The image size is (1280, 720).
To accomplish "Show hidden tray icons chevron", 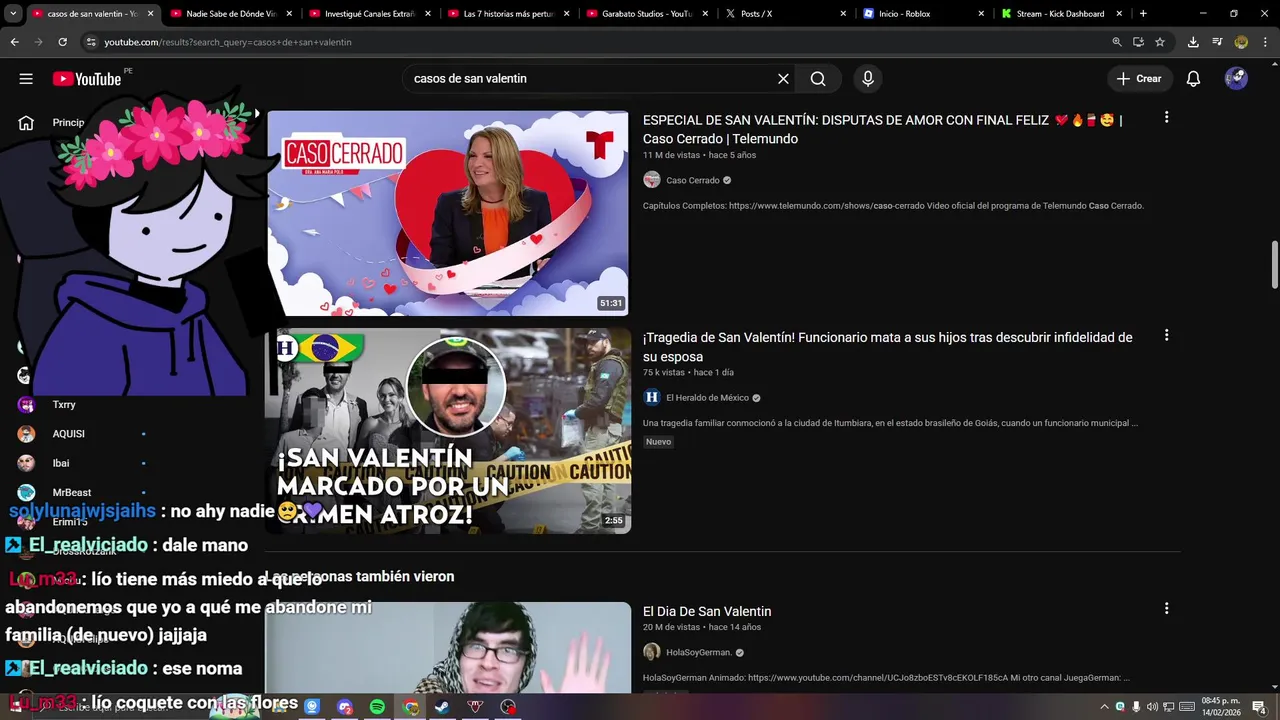I will click(1105, 707).
